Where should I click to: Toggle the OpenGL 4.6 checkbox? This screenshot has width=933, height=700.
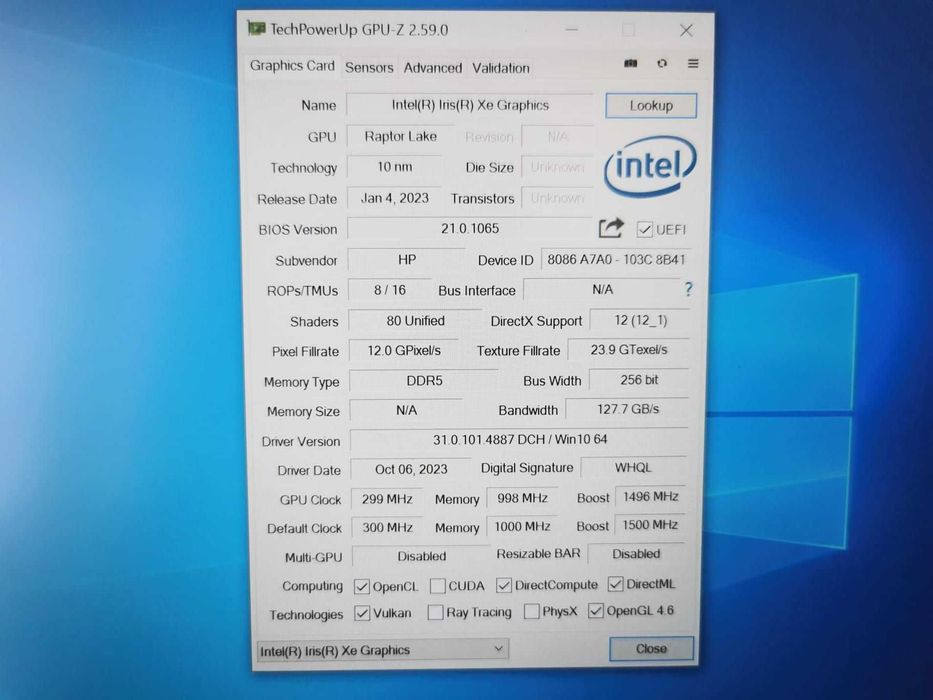coord(596,610)
